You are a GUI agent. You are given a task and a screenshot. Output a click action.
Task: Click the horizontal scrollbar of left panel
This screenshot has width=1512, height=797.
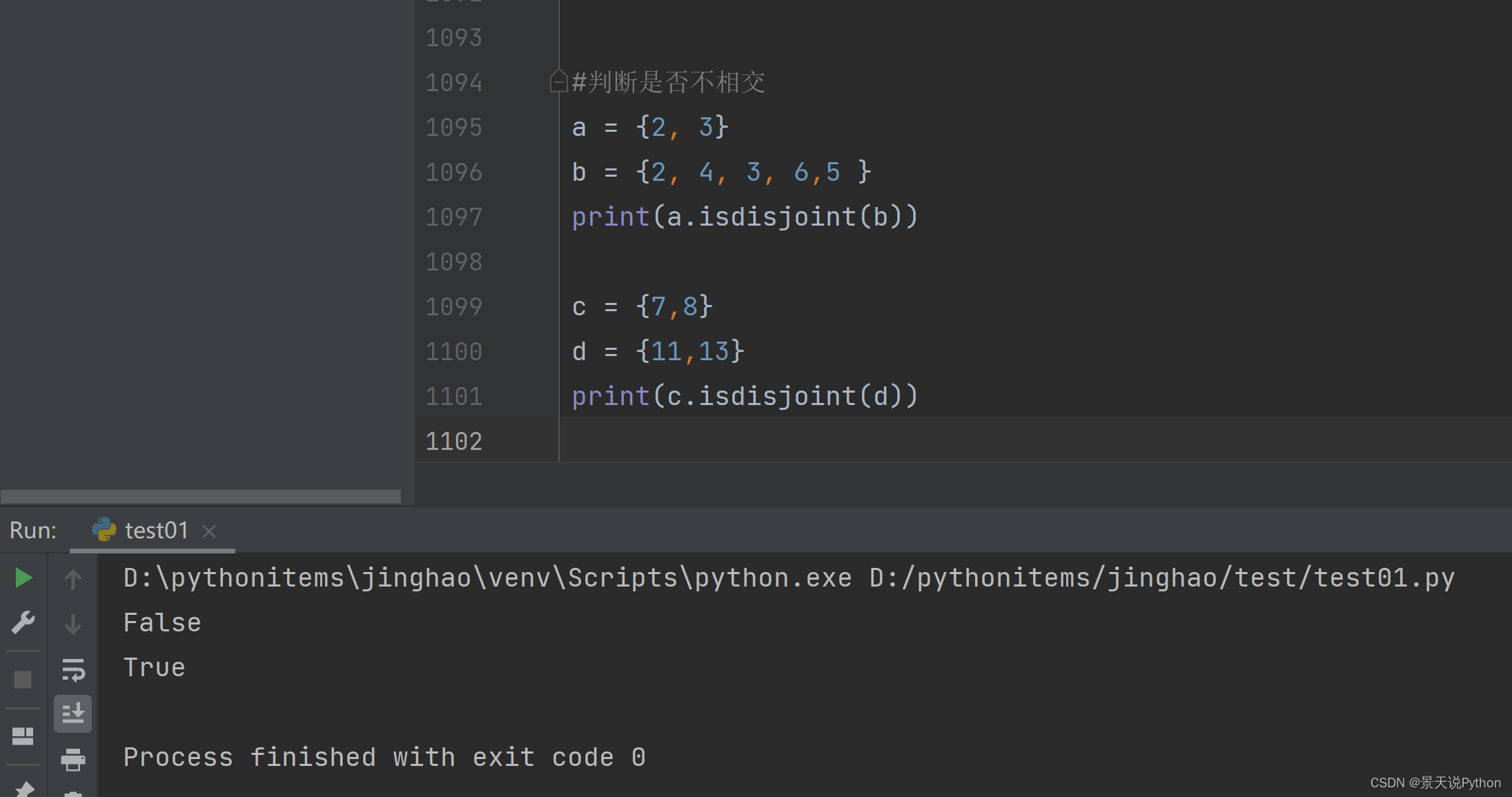200,496
